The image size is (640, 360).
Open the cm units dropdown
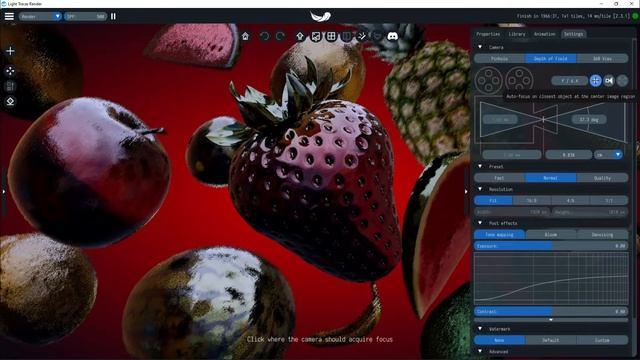tap(608, 155)
